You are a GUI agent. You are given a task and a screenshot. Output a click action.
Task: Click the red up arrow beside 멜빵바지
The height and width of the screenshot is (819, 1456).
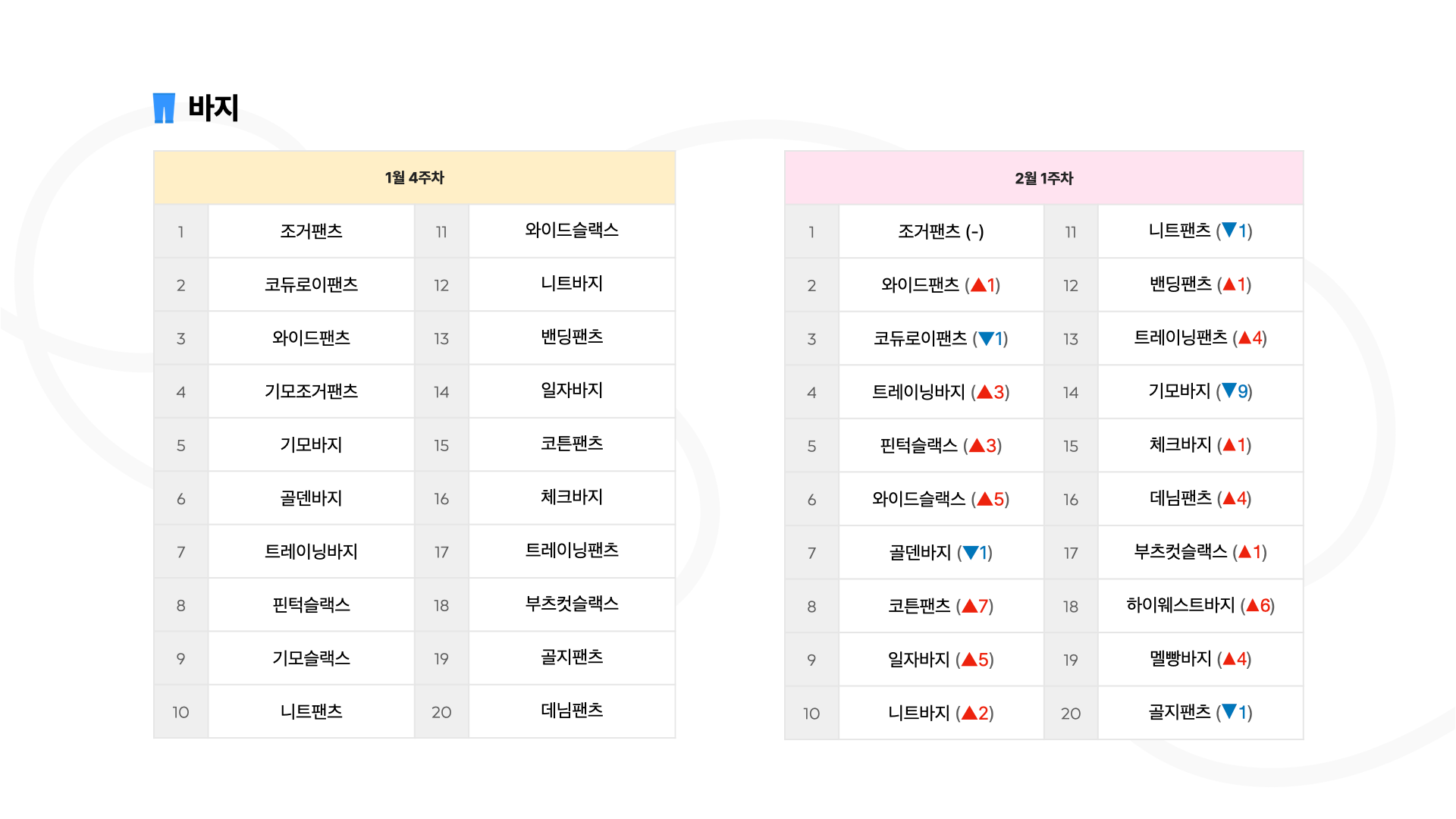[x=1229, y=659]
